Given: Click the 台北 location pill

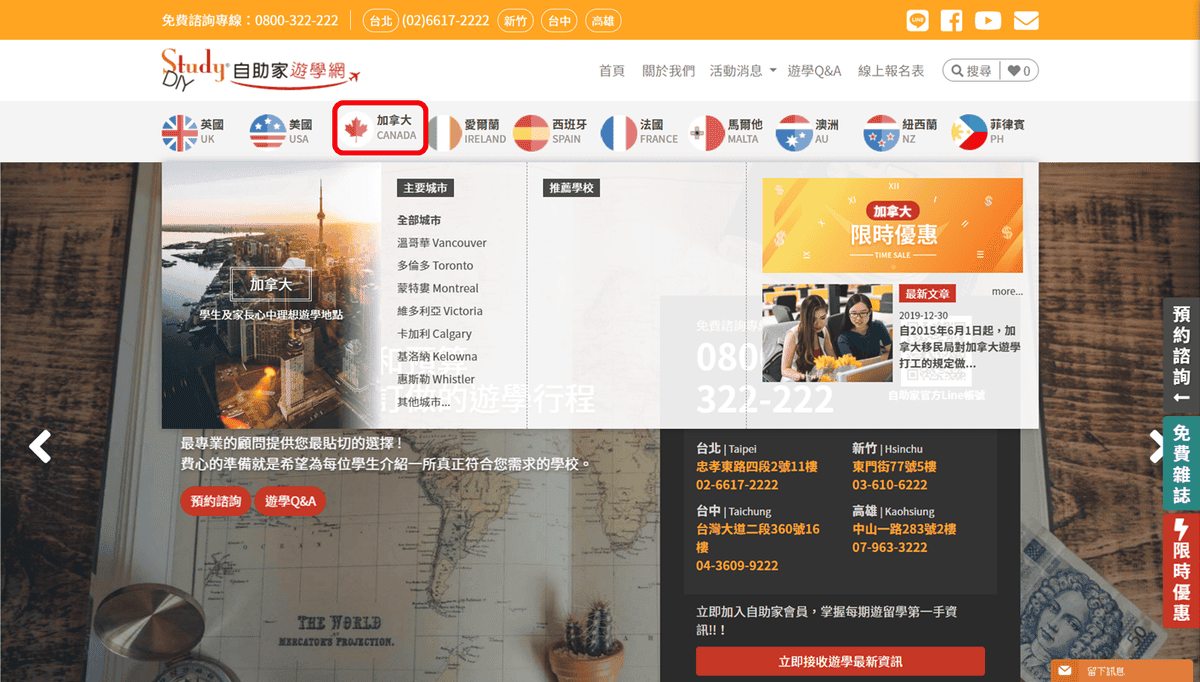Looking at the screenshot, I should coord(380,21).
